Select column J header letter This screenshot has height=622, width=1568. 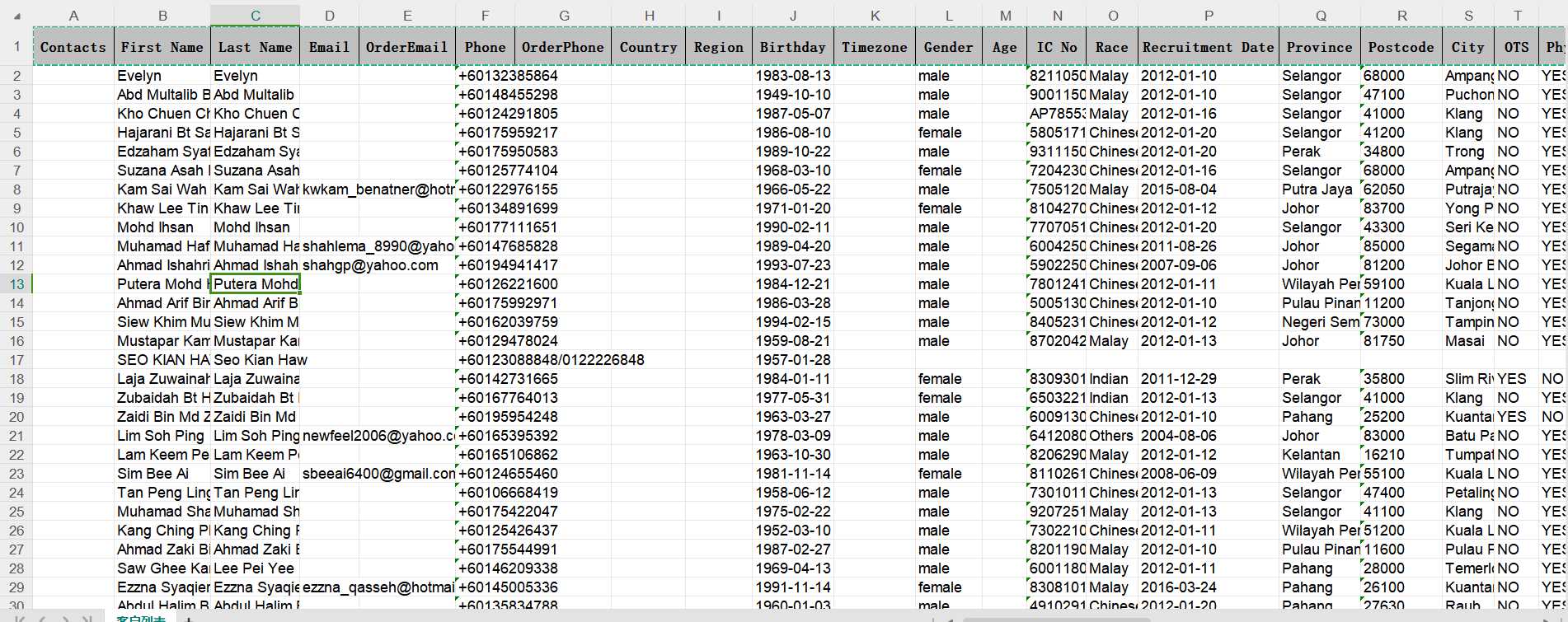tap(793, 15)
